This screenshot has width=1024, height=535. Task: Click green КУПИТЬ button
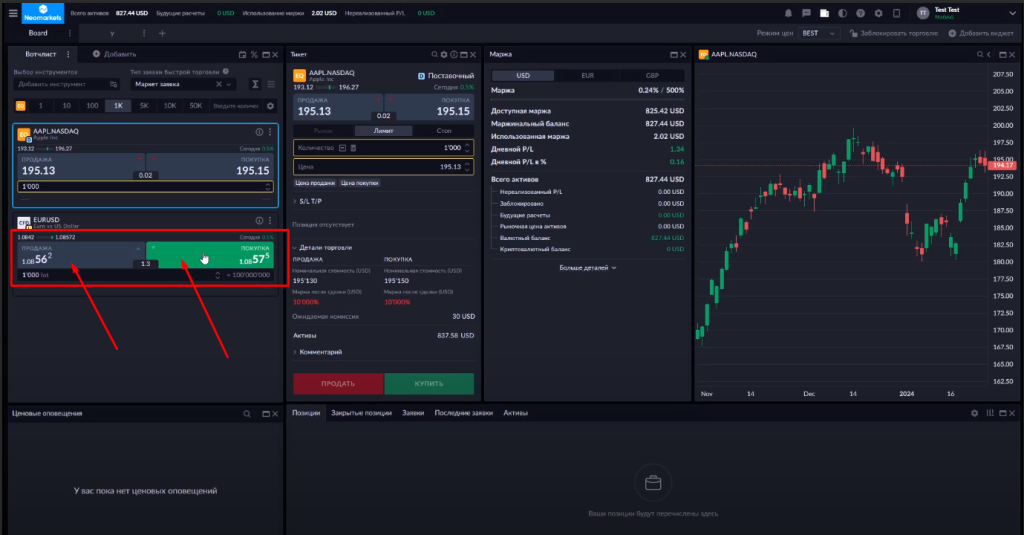click(429, 384)
